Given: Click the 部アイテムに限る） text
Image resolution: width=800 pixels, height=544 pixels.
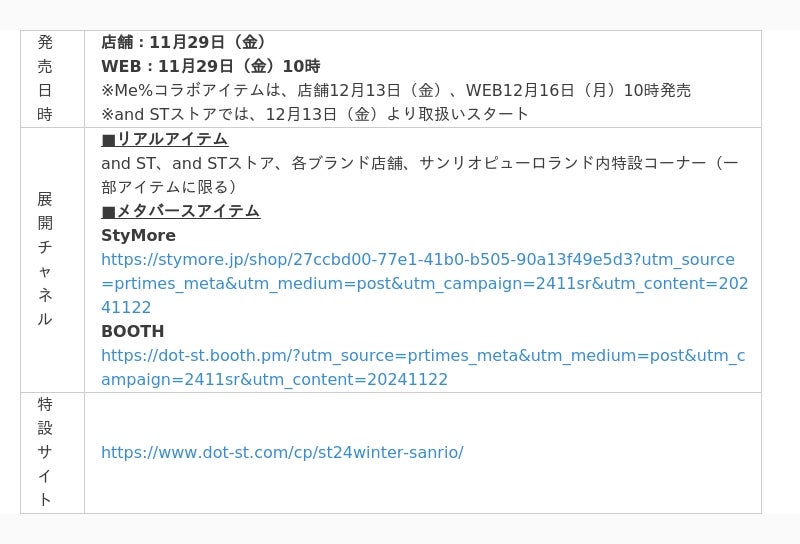Looking at the screenshot, I should point(168,187).
